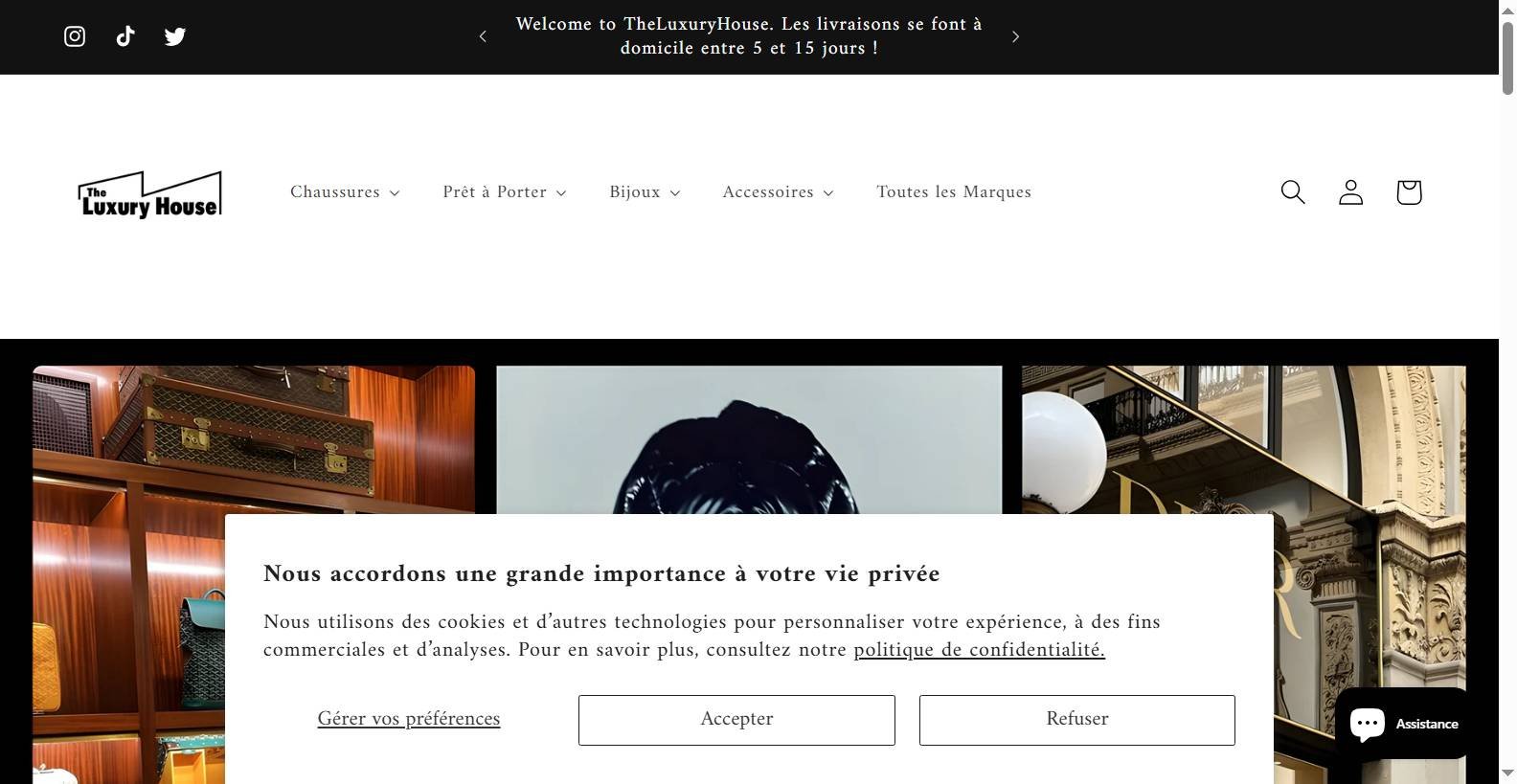Open Gérer vos préférences link
1517x784 pixels.
[409, 719]
